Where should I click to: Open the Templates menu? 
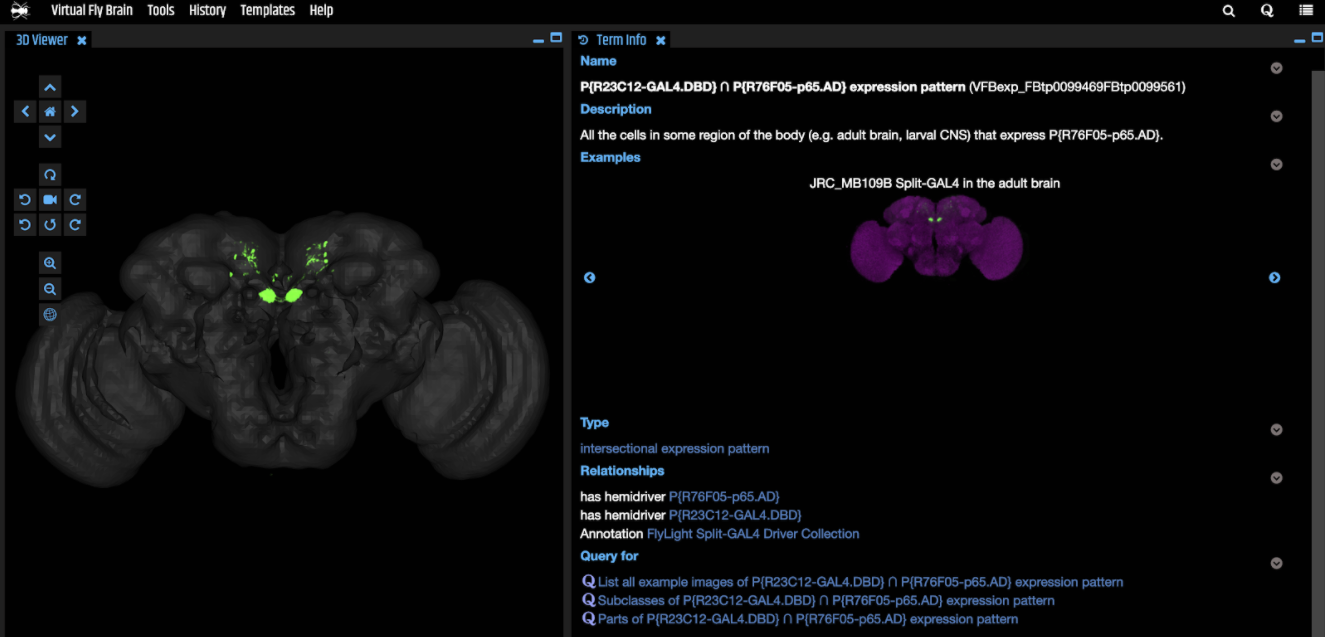coord(265,10)
